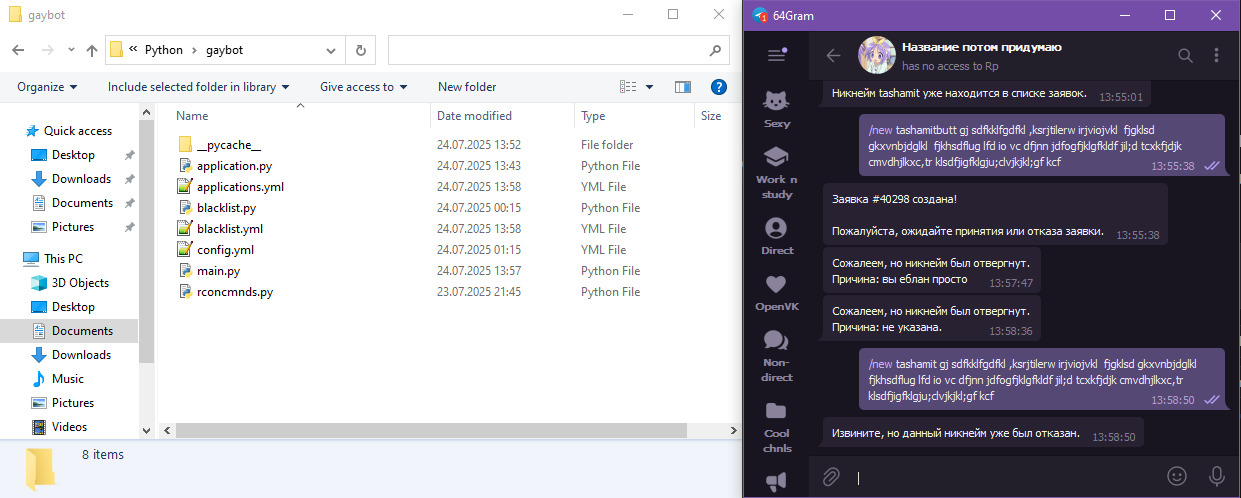Toggle the preview pane button
Screen dimensions: 1241x498
(683, 87)
